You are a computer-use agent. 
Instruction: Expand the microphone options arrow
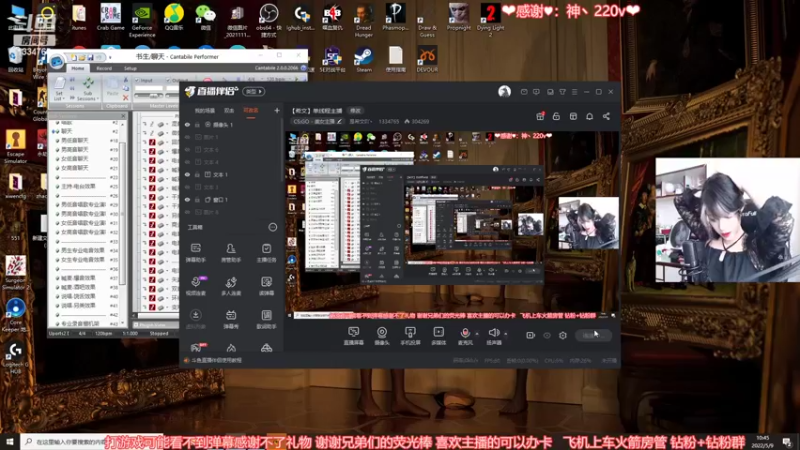click(x=477, y=334)
